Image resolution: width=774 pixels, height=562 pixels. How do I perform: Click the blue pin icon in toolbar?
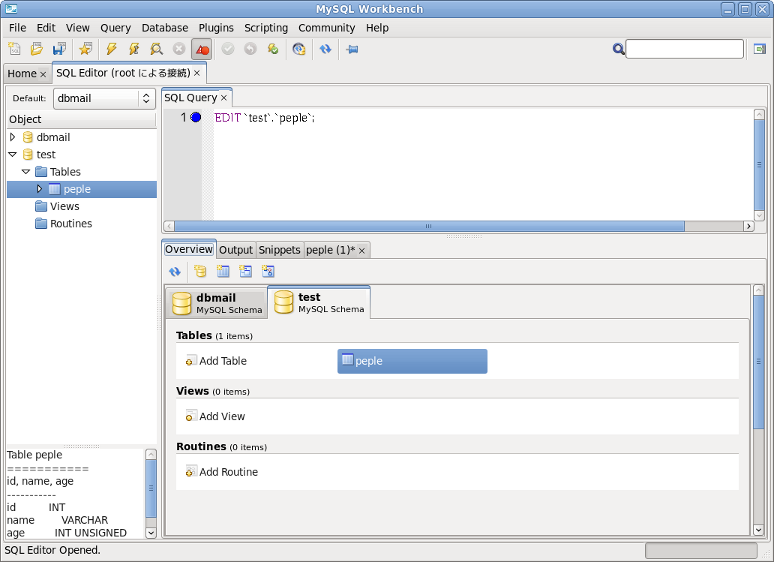pyautogui.click(x=352, y=49)
